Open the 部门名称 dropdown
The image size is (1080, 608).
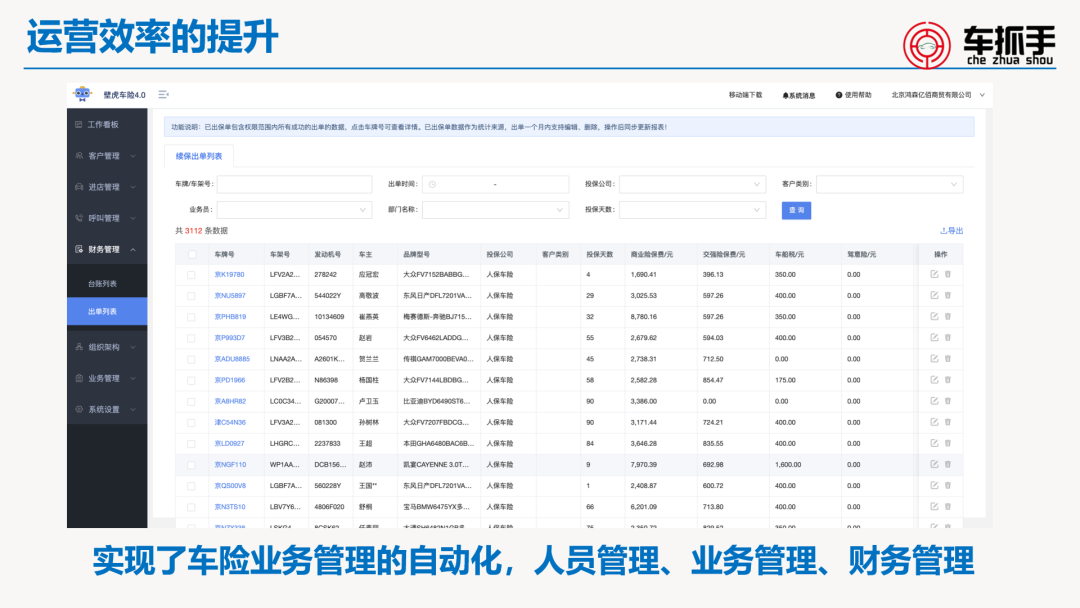coord(495,210)
